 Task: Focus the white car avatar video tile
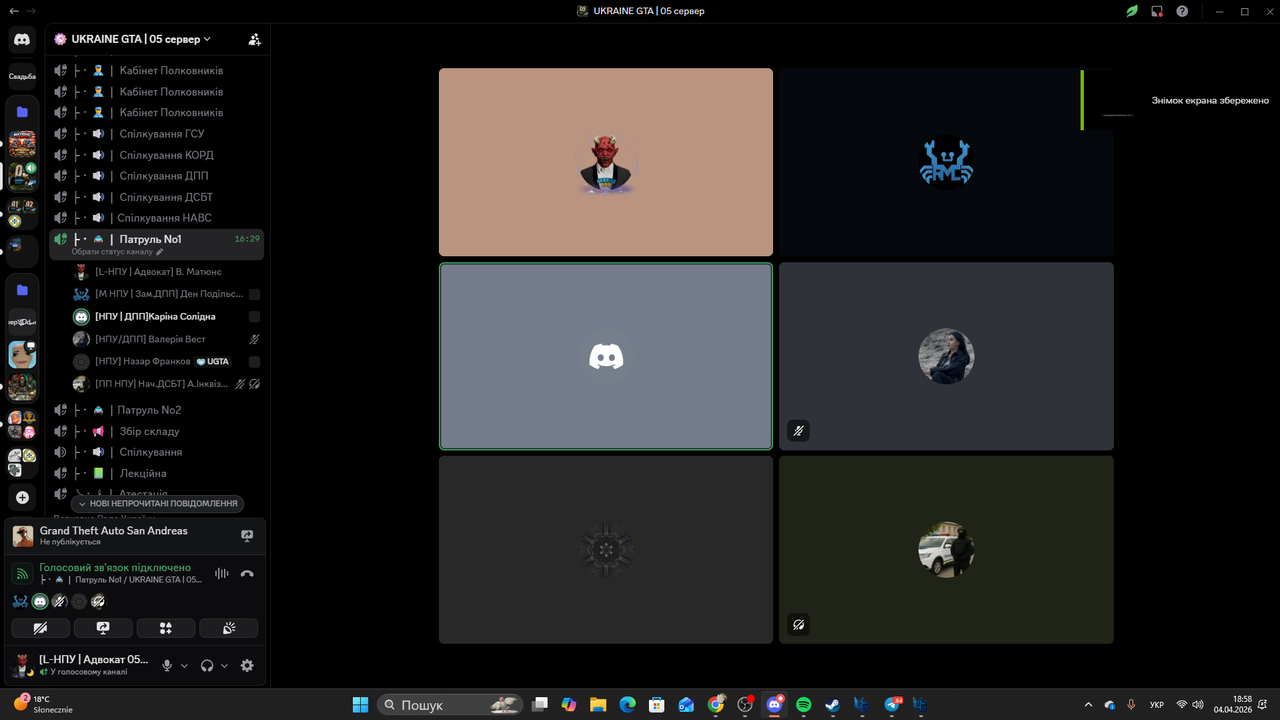tap(946, 550)
